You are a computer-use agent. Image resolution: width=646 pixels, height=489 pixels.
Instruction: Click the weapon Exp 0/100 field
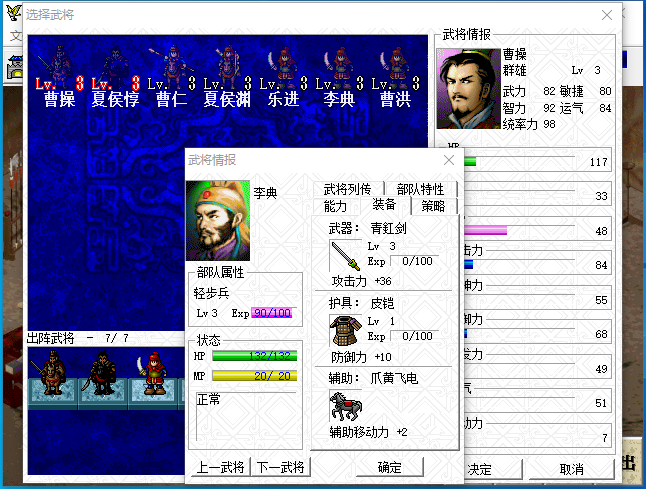[415, 261]
